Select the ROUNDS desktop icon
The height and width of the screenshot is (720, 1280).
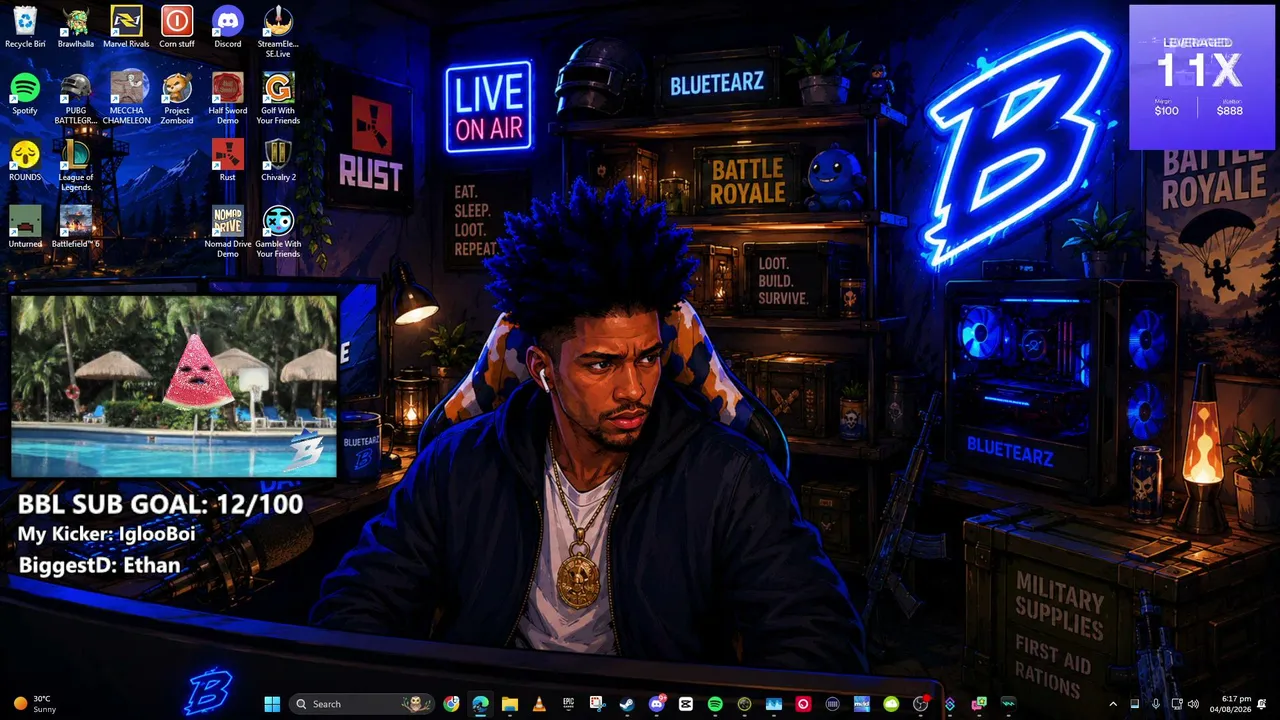[25, 160]
